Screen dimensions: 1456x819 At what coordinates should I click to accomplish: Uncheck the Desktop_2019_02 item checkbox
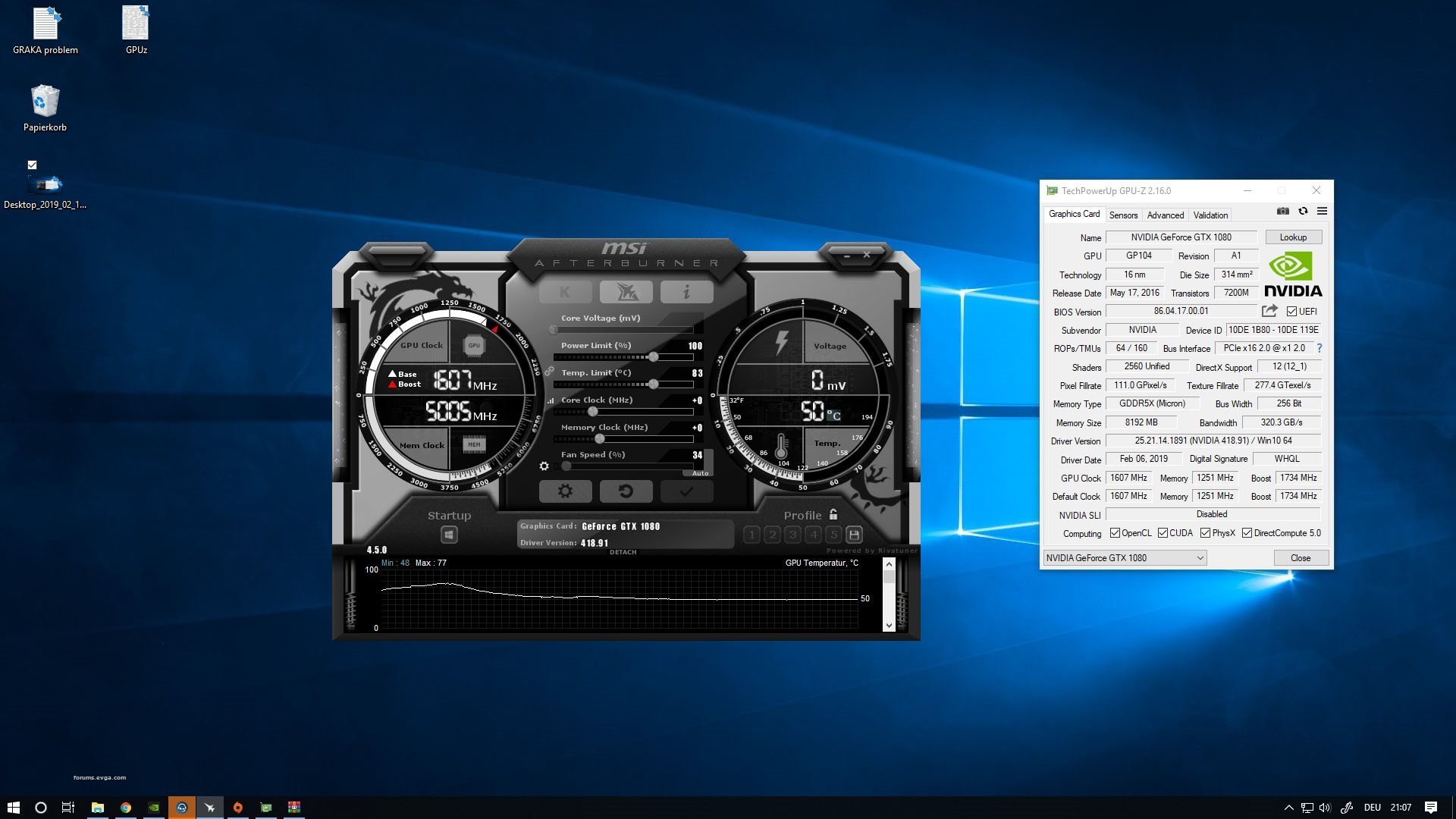tap(32, 165)
